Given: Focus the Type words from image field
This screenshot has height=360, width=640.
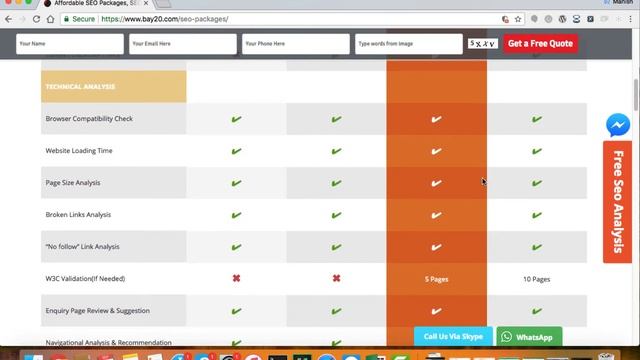Looking at the screenshot, I should coord(409,44).
